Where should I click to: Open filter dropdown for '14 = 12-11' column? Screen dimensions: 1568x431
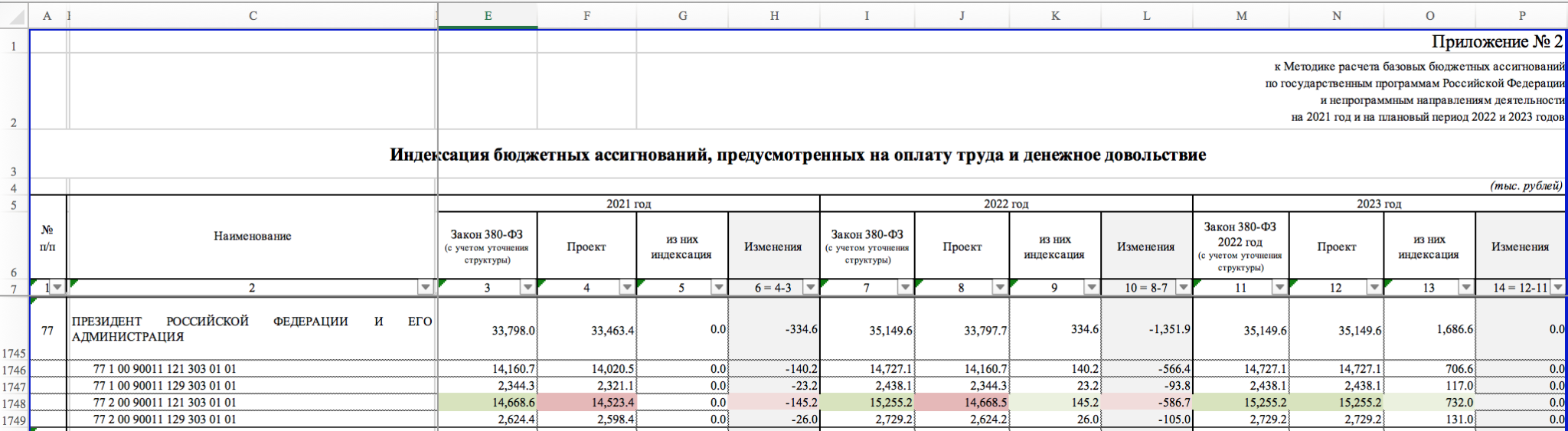[x=1557, y=287]
